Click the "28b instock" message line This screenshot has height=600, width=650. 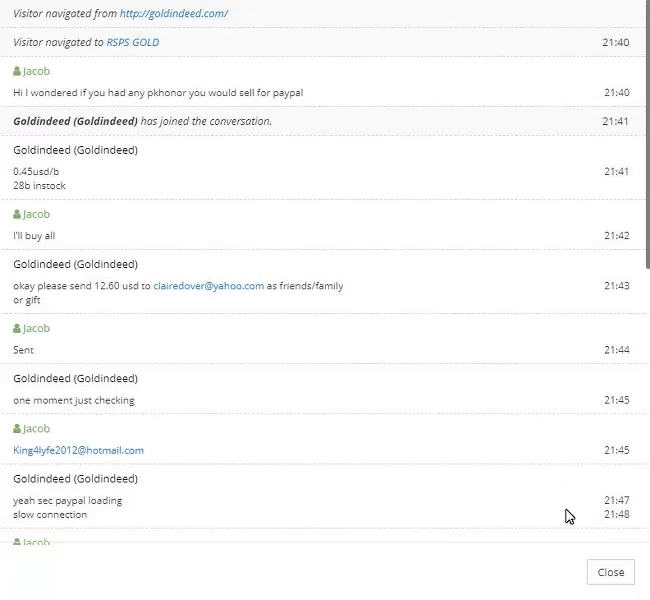pyautogui.click(x=38, y=186)
